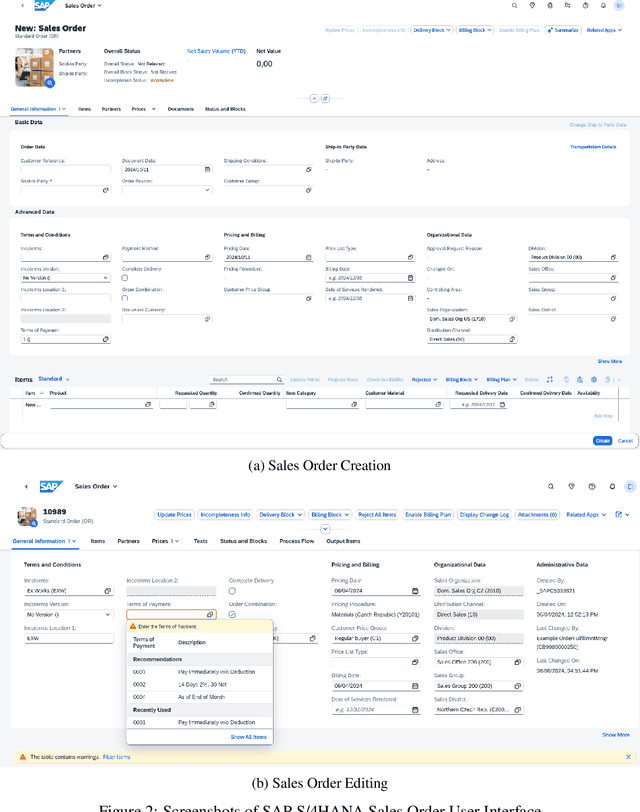
Task: Open value help for Sales Organization Dom. Sales Org US
Action: 512,319
